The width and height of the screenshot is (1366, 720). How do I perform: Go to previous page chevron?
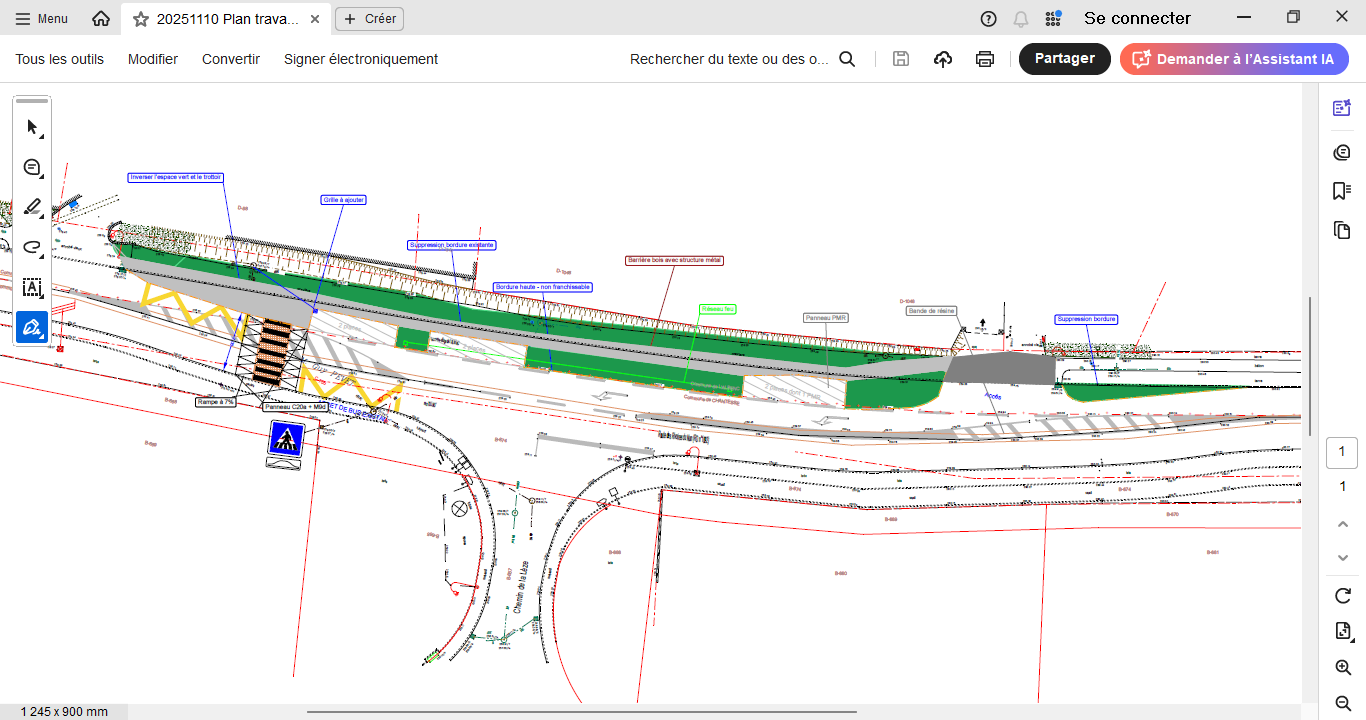(x=1343, y=524)
